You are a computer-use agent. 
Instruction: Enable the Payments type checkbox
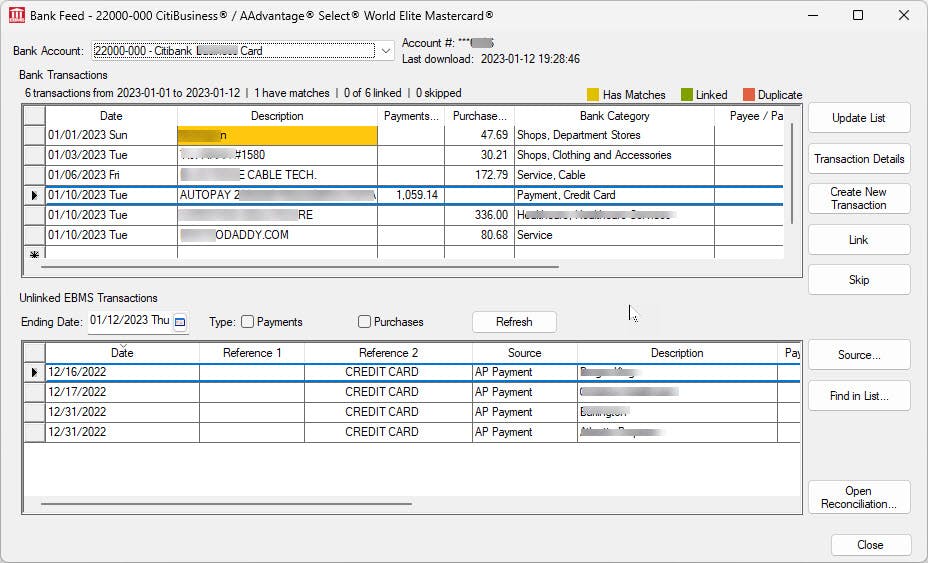(x=247, y=322)
